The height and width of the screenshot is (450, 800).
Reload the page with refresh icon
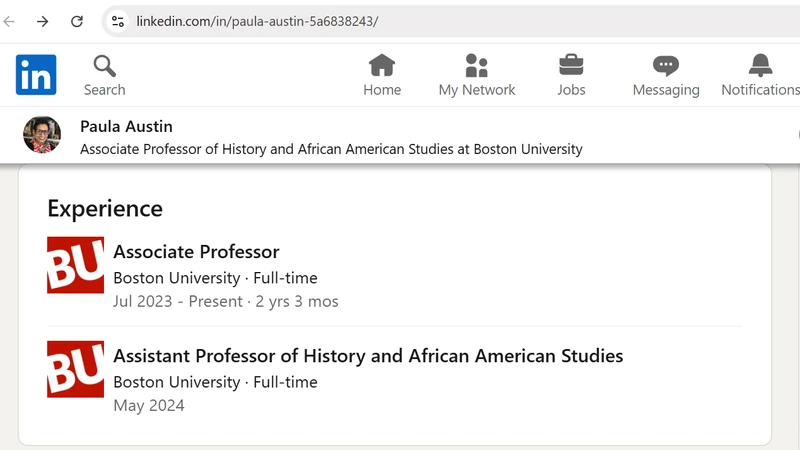point(77,21)
